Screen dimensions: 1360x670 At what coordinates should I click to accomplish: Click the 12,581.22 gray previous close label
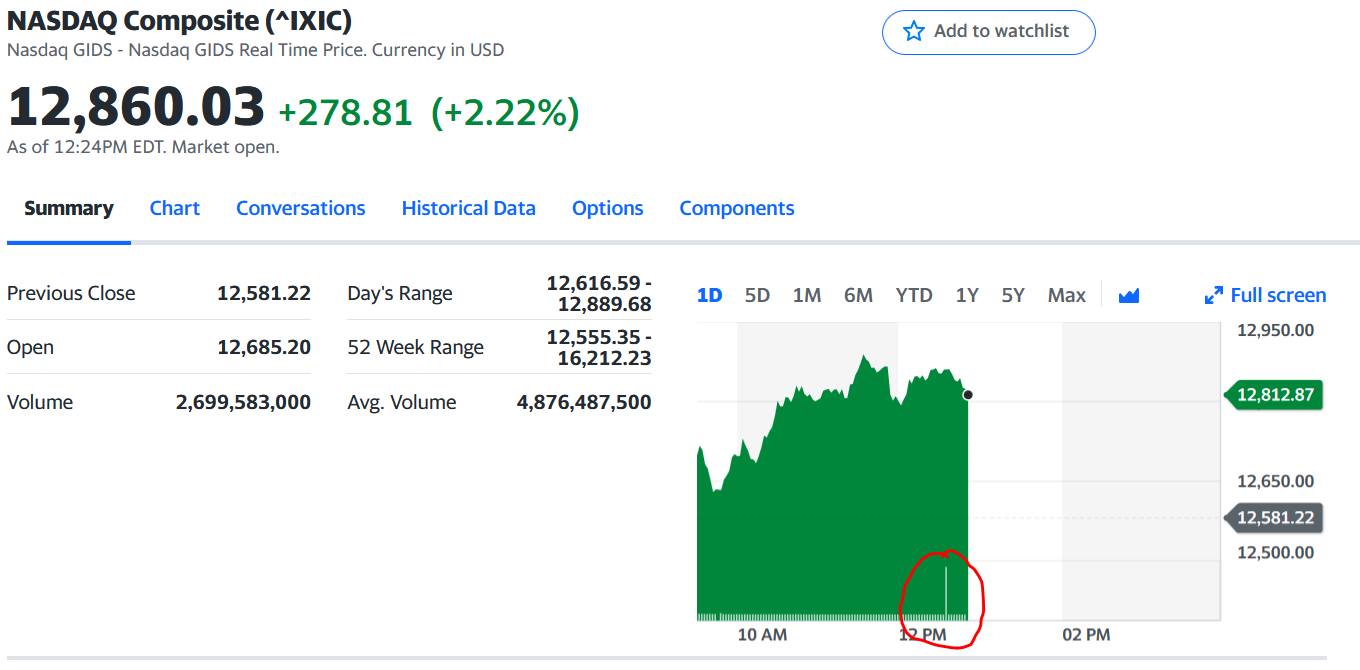1274,518
